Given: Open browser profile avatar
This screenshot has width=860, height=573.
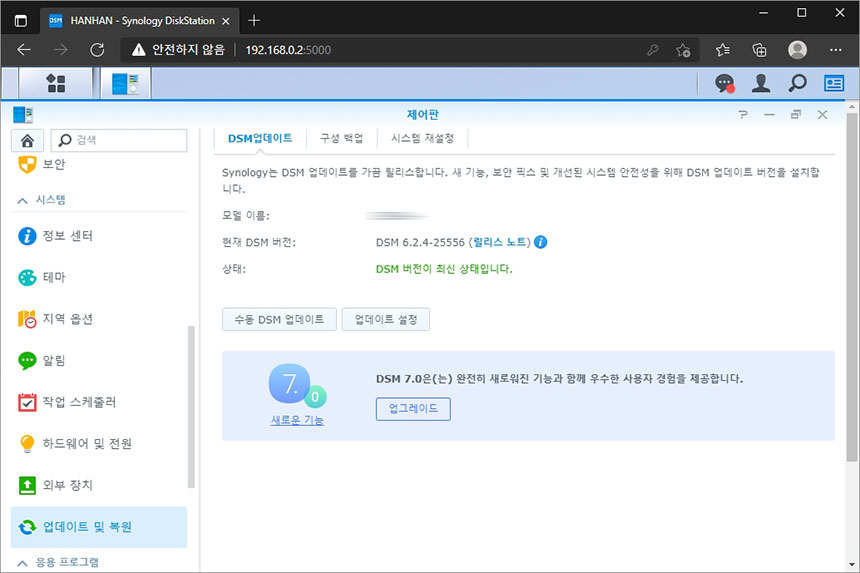Looking at the screenshot, I should (797, 50).
